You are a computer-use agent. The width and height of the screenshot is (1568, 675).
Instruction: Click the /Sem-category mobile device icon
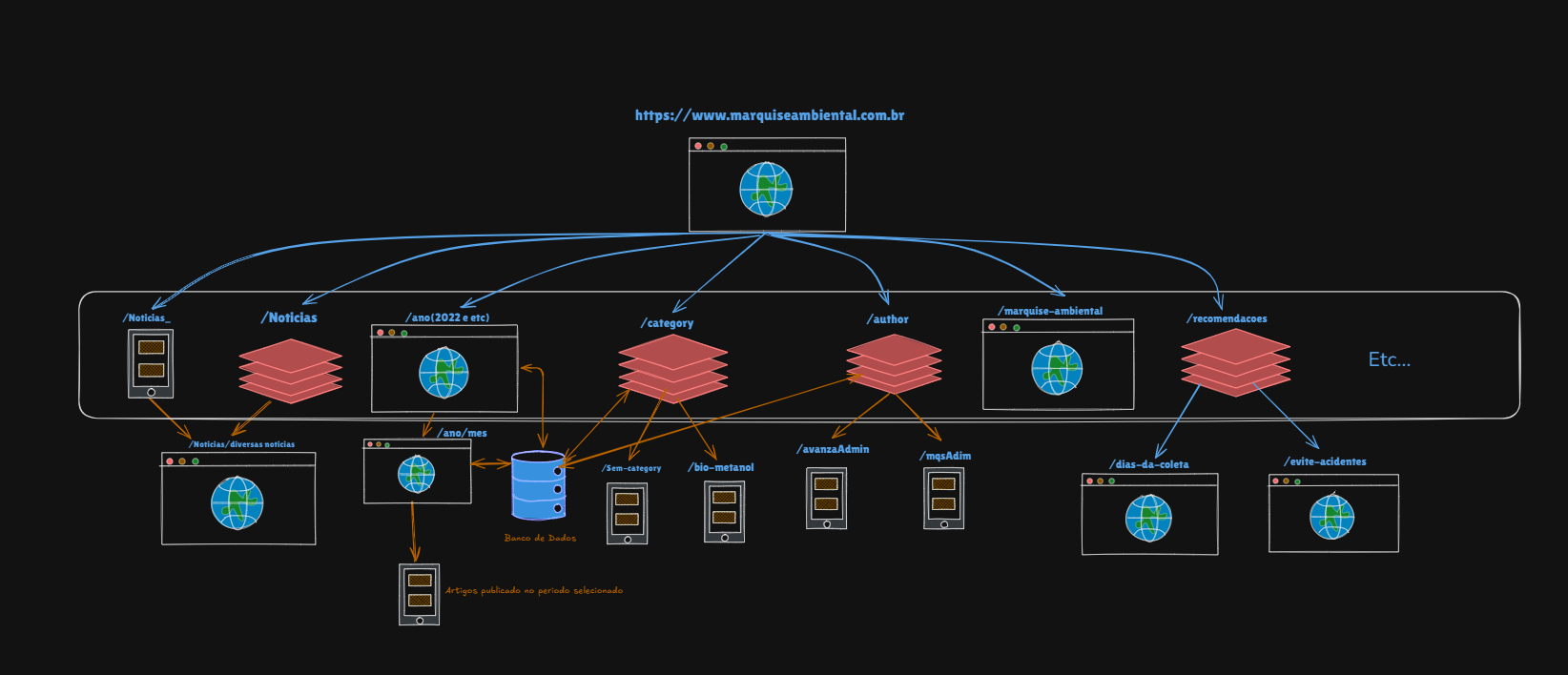pos(627,513)
